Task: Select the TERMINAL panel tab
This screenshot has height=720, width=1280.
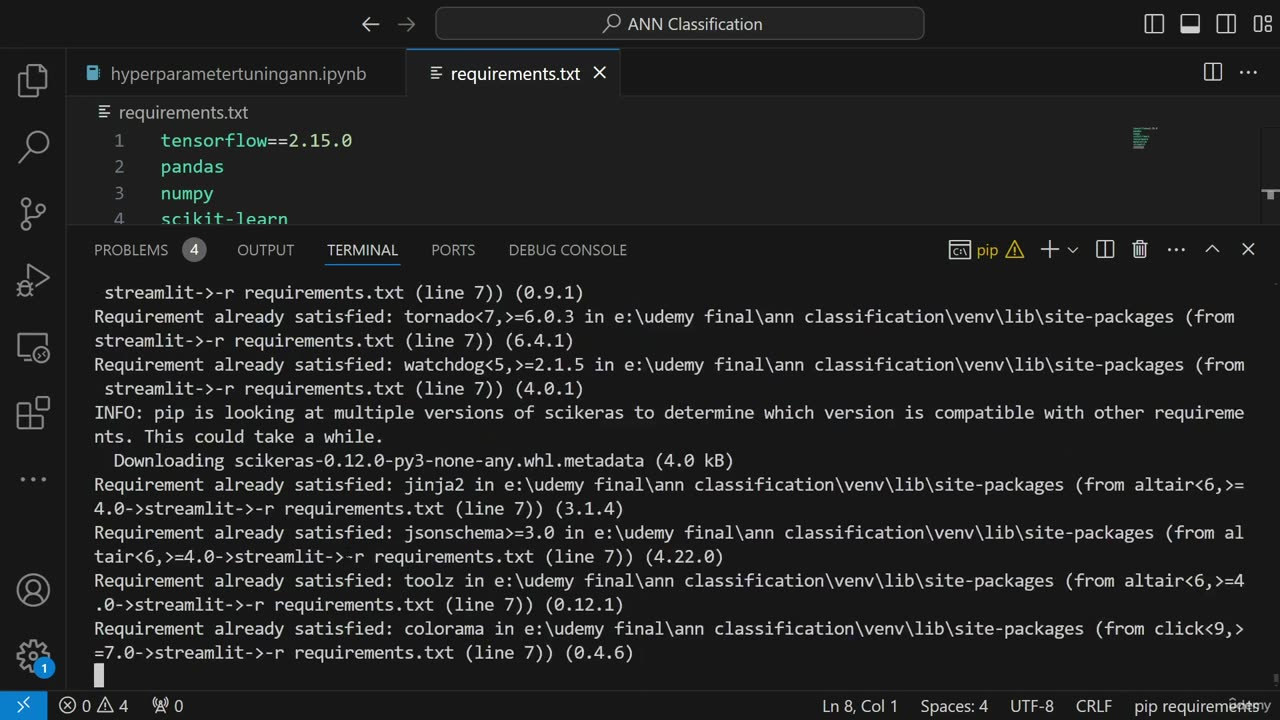Action: pyautogui.click(x=362, y=250)
